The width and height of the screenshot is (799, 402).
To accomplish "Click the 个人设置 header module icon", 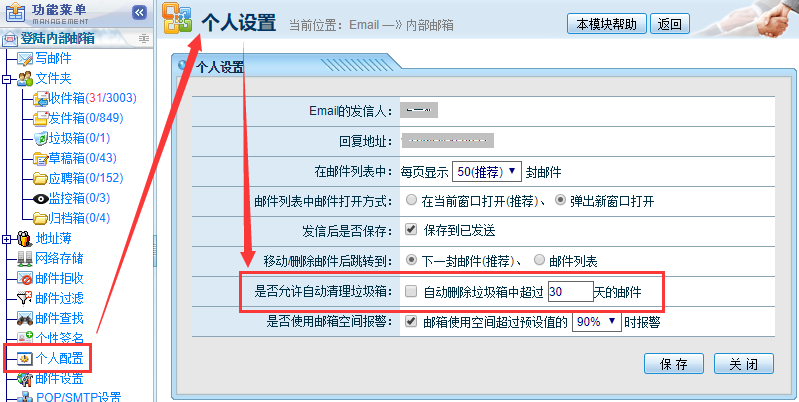I will tap(177, 19).
